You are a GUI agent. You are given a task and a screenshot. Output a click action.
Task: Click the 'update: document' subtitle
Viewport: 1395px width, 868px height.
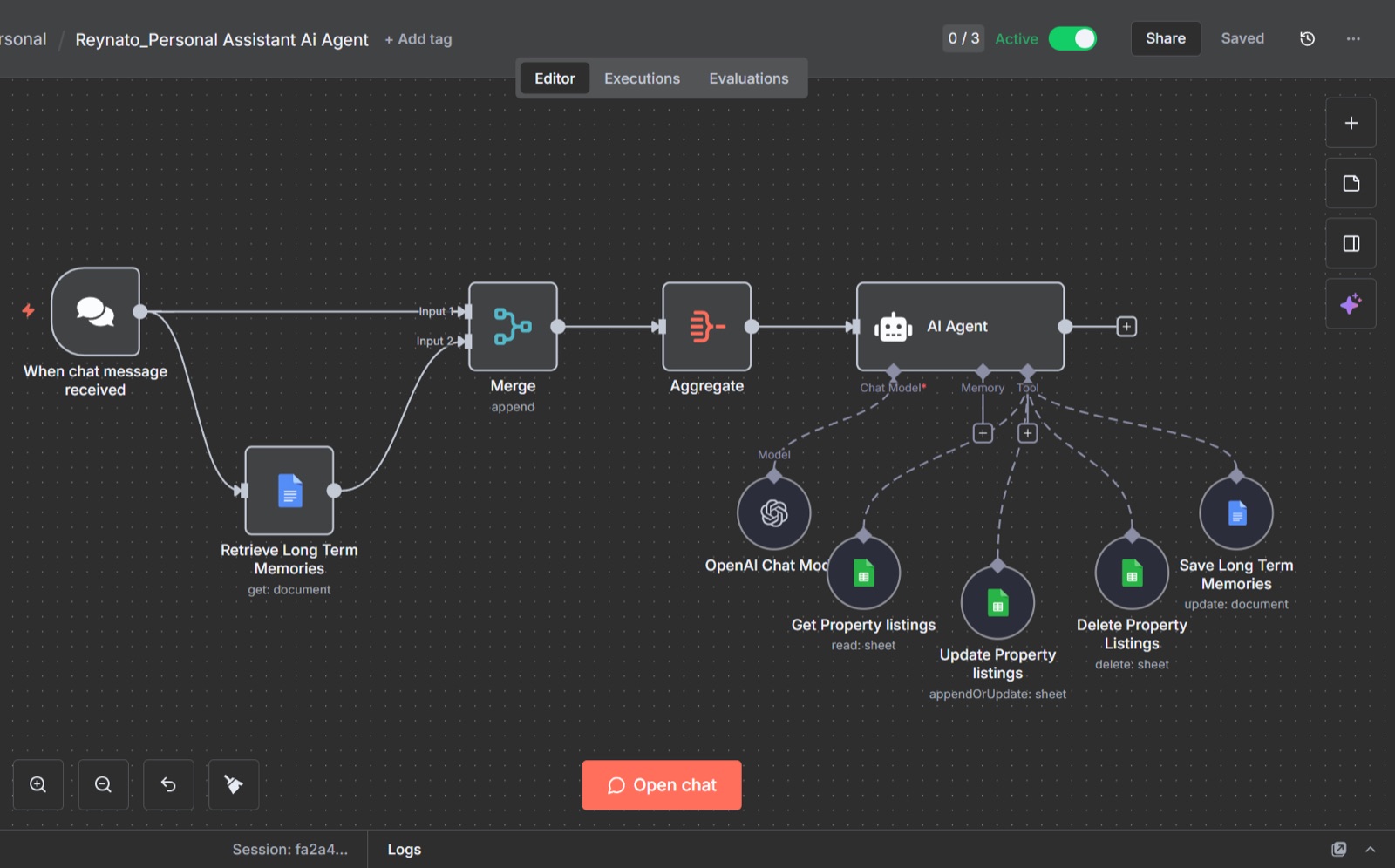tap(1236, 604)
